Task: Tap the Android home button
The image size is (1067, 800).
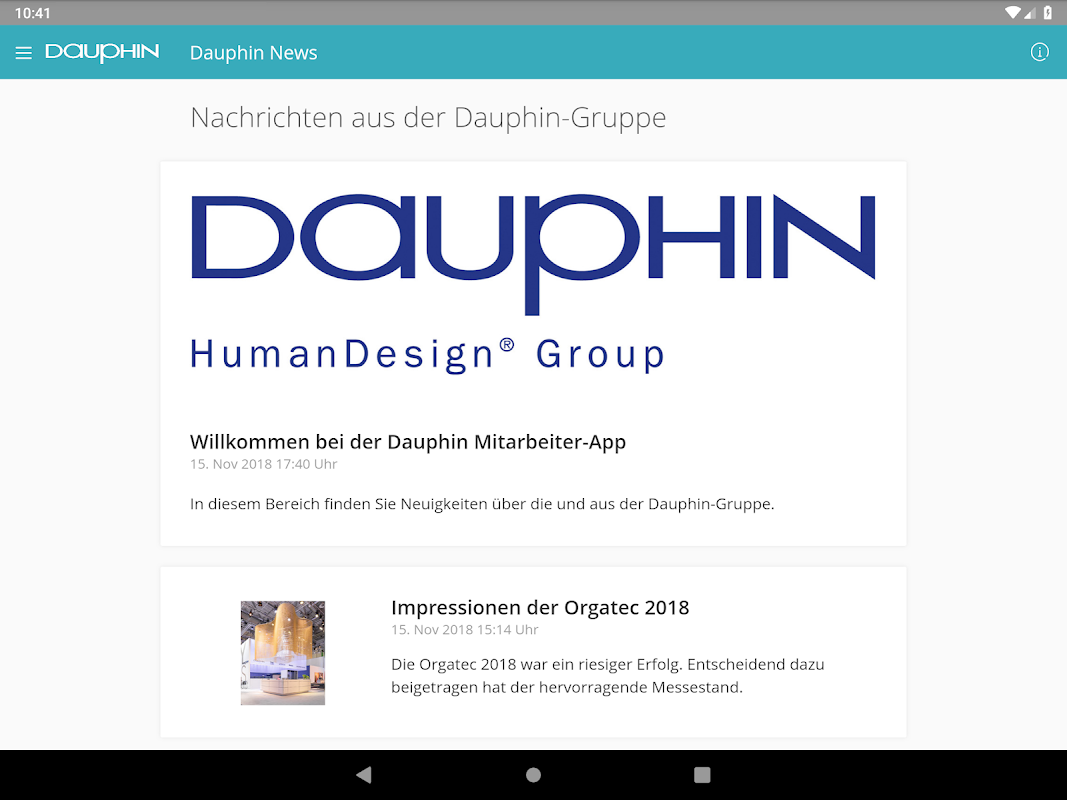Action: [534, 775]
